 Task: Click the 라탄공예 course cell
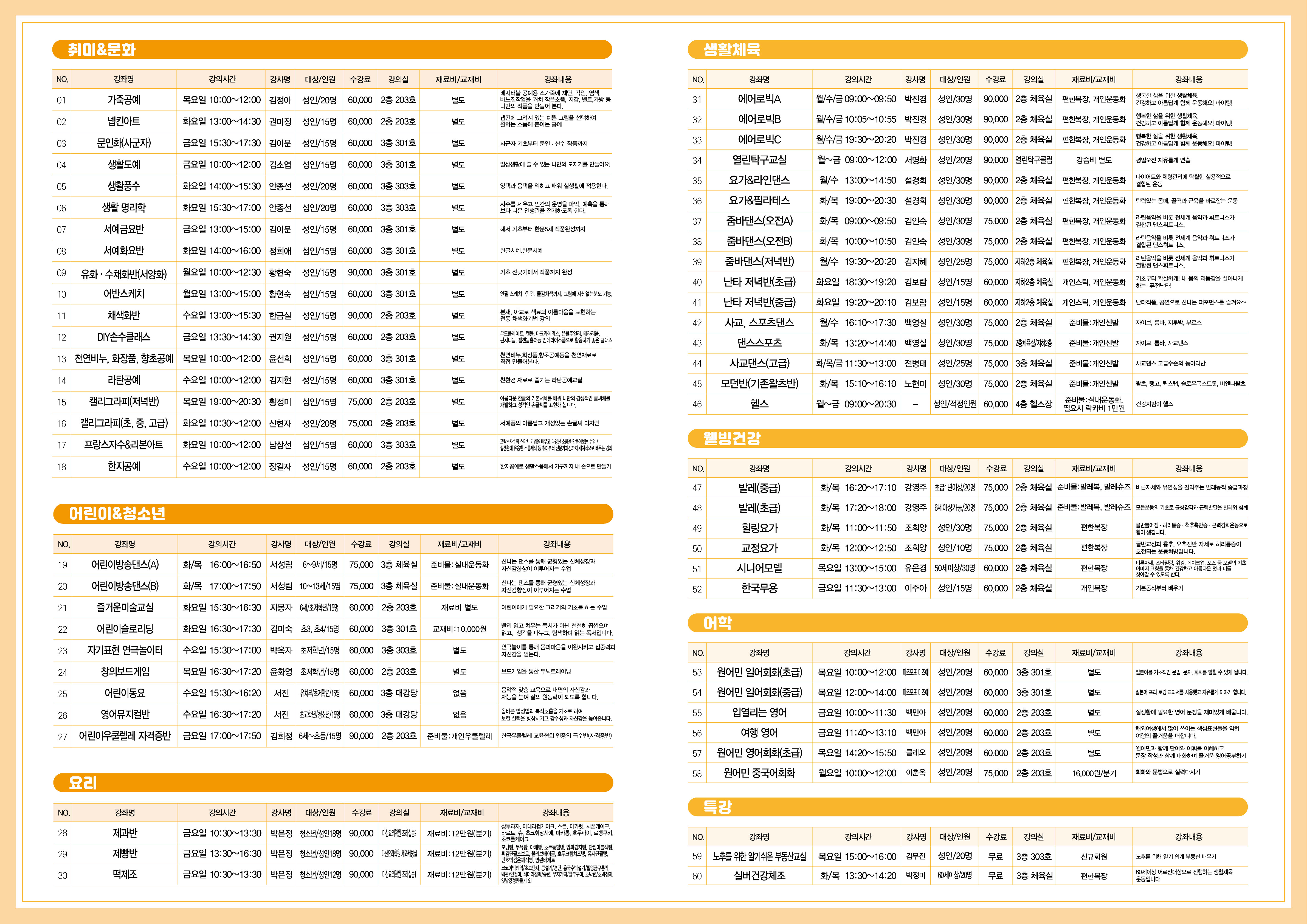[x=123, y=380]
